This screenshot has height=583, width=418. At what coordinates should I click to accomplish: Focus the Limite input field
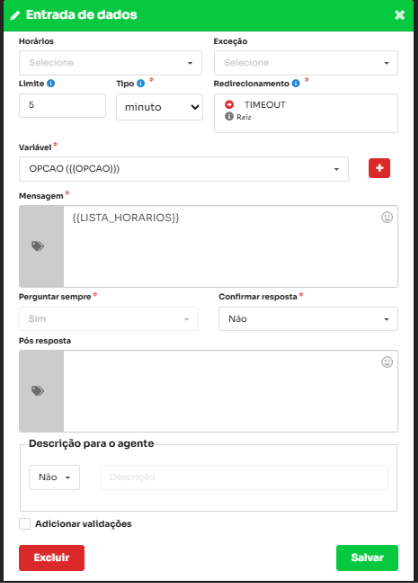(62, 106)
